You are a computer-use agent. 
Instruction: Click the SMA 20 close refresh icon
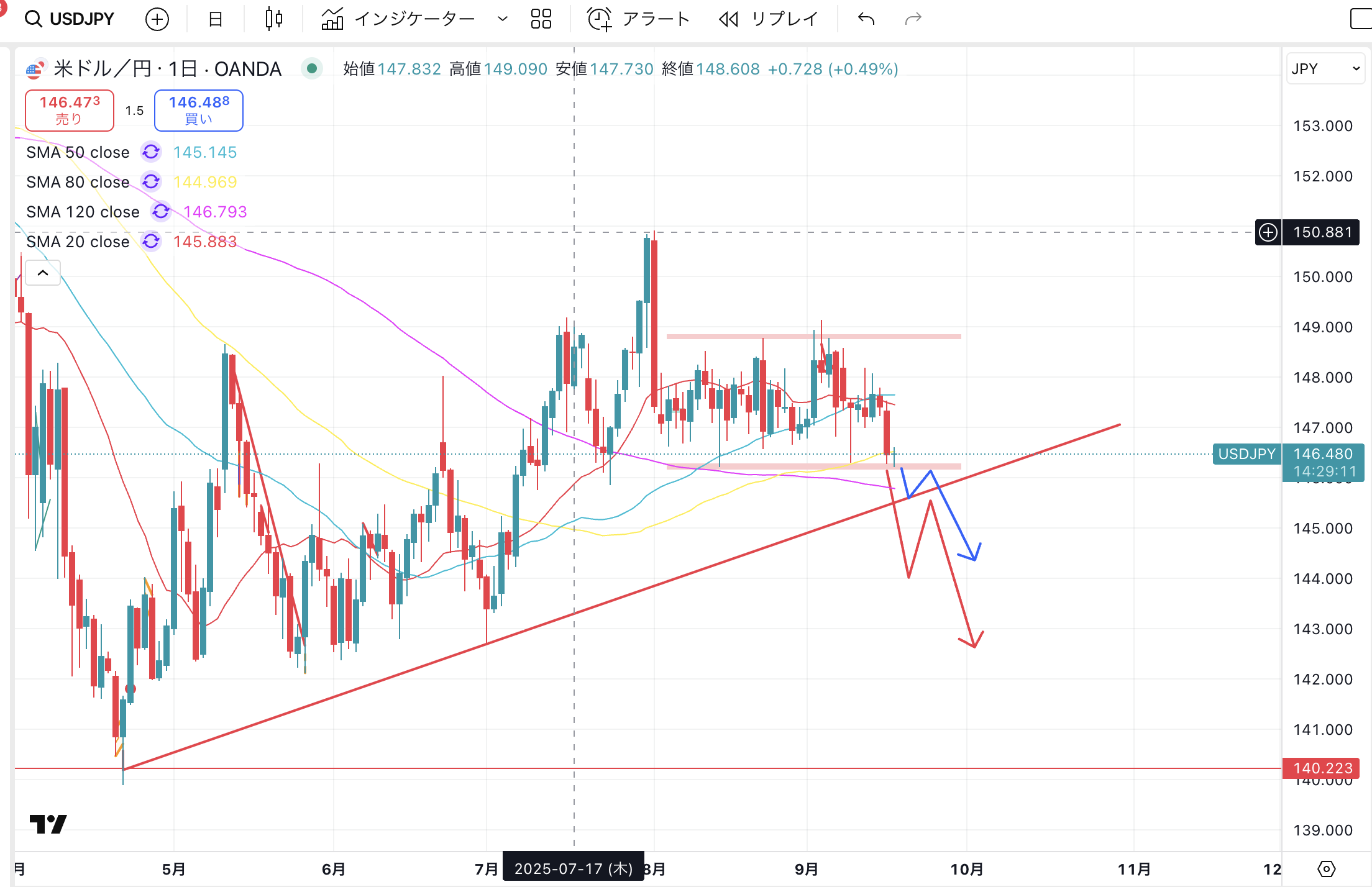click(151, 241)
